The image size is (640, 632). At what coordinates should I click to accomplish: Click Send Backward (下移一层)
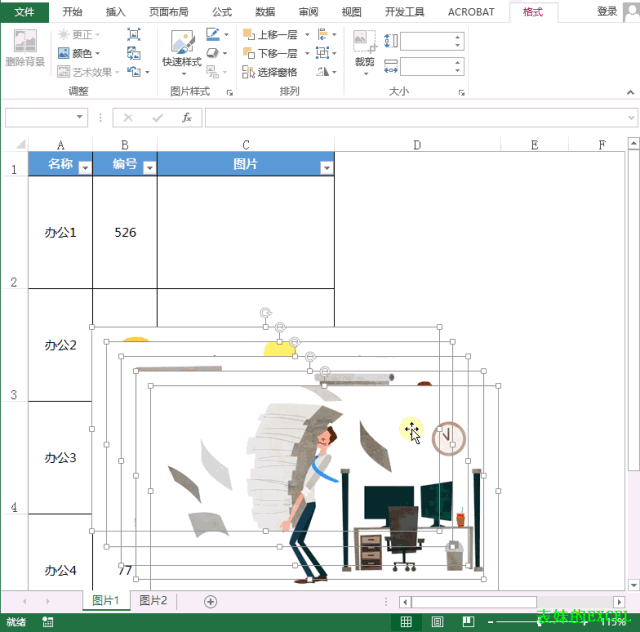(270, 53)
